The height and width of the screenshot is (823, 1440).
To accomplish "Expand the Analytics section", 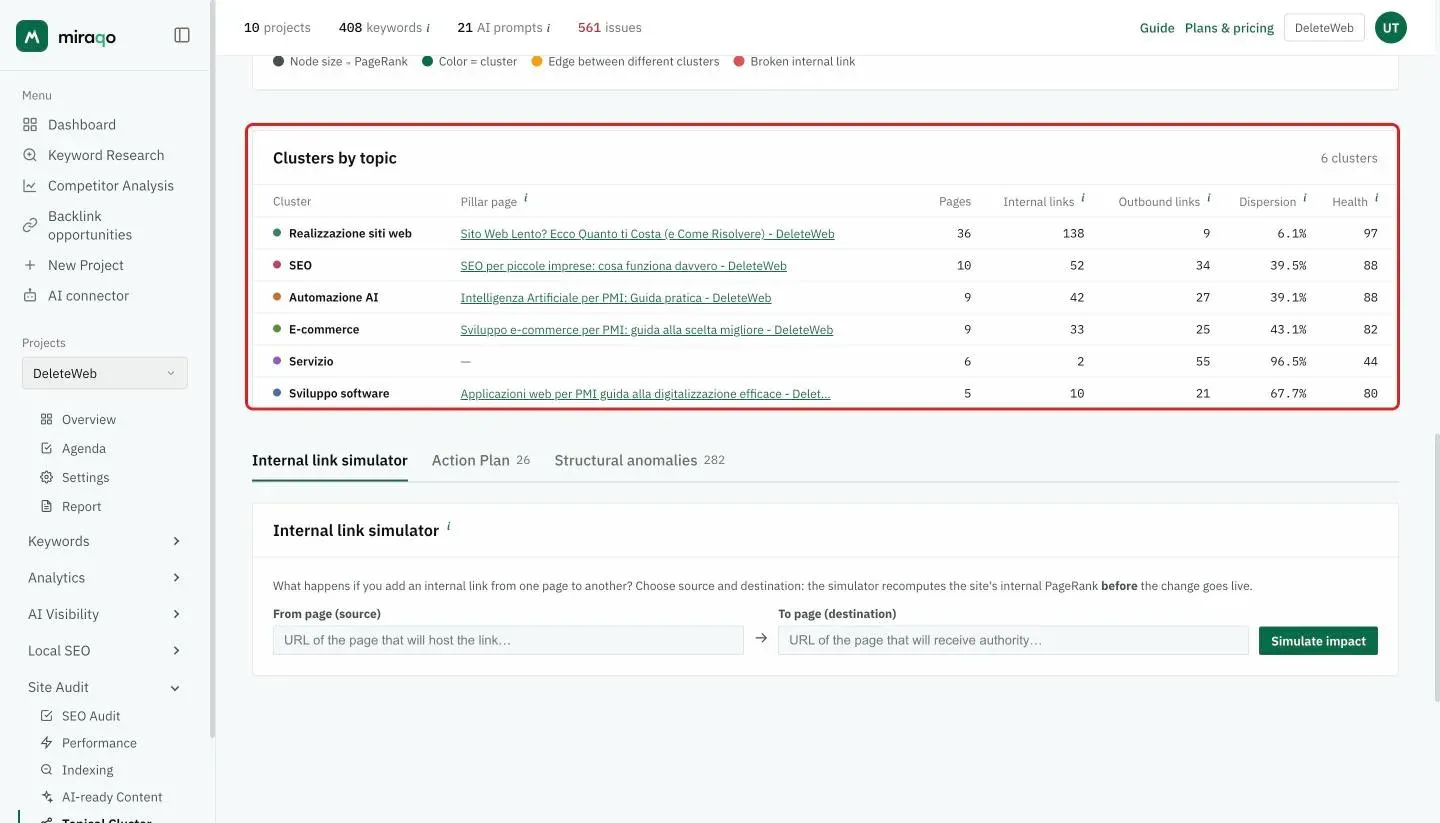I will (105, 578).
